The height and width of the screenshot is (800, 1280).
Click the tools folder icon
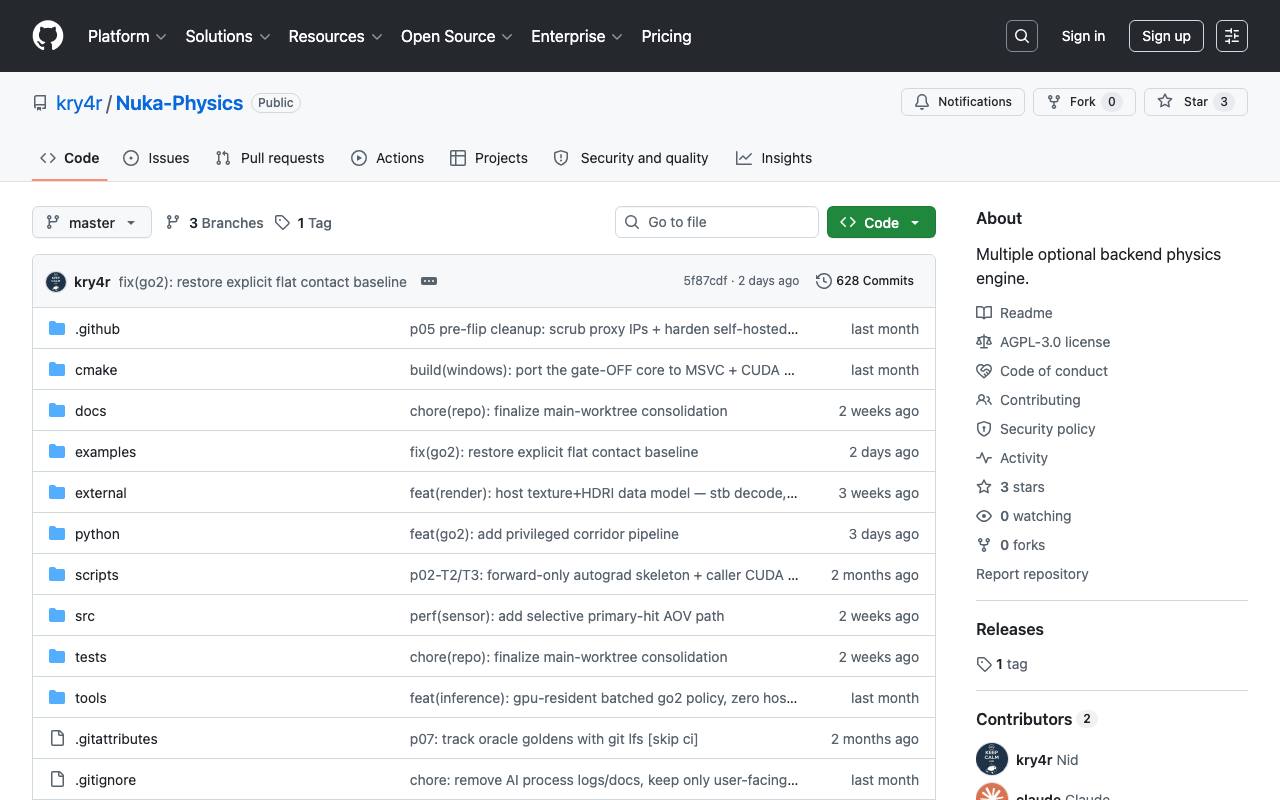pos(57,697)
